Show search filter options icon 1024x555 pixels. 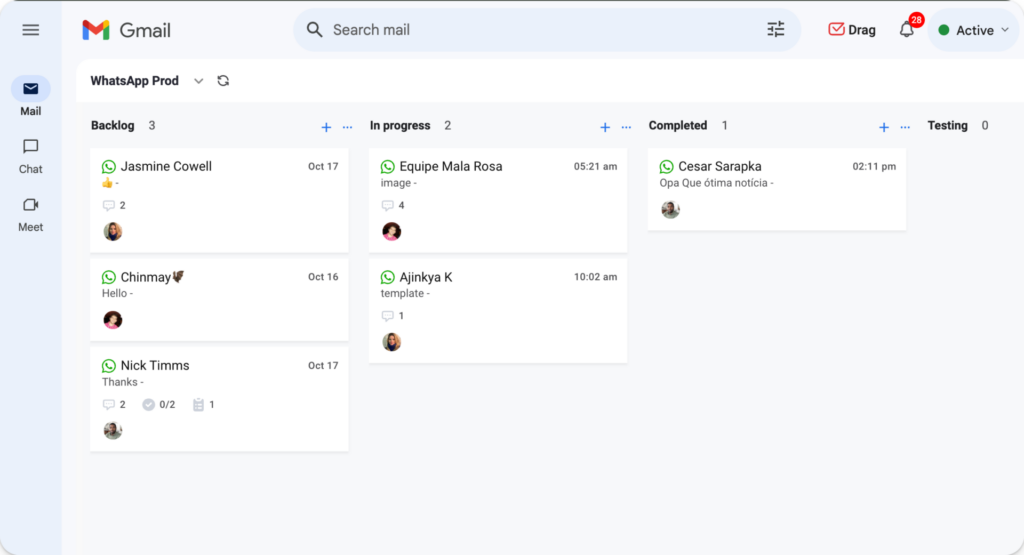(x=776, y=29)
